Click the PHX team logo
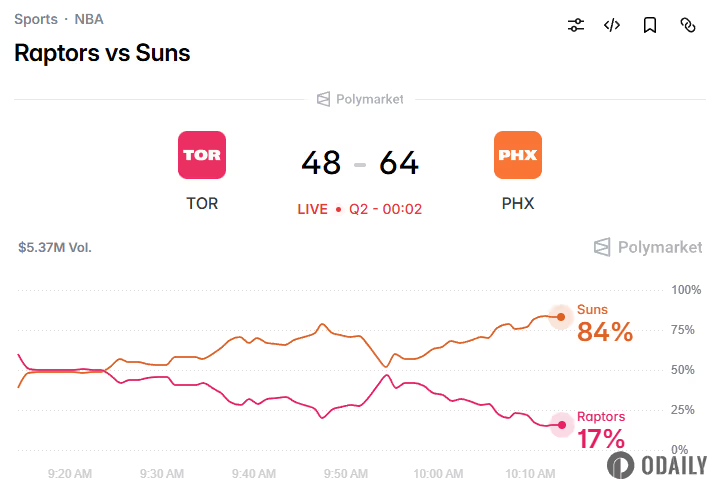 tap(517, 155)
